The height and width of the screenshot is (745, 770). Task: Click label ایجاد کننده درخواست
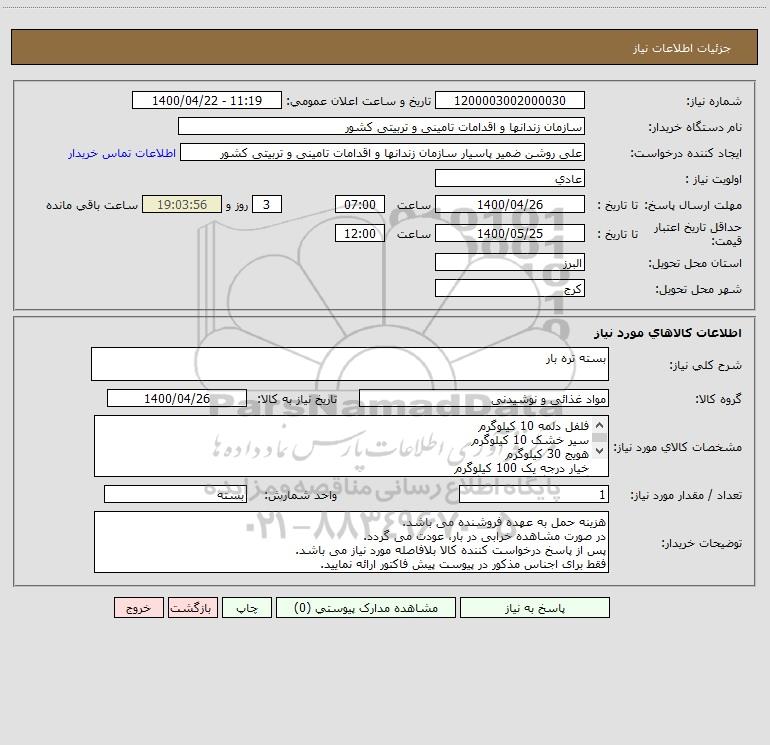[x=686, y=153]
